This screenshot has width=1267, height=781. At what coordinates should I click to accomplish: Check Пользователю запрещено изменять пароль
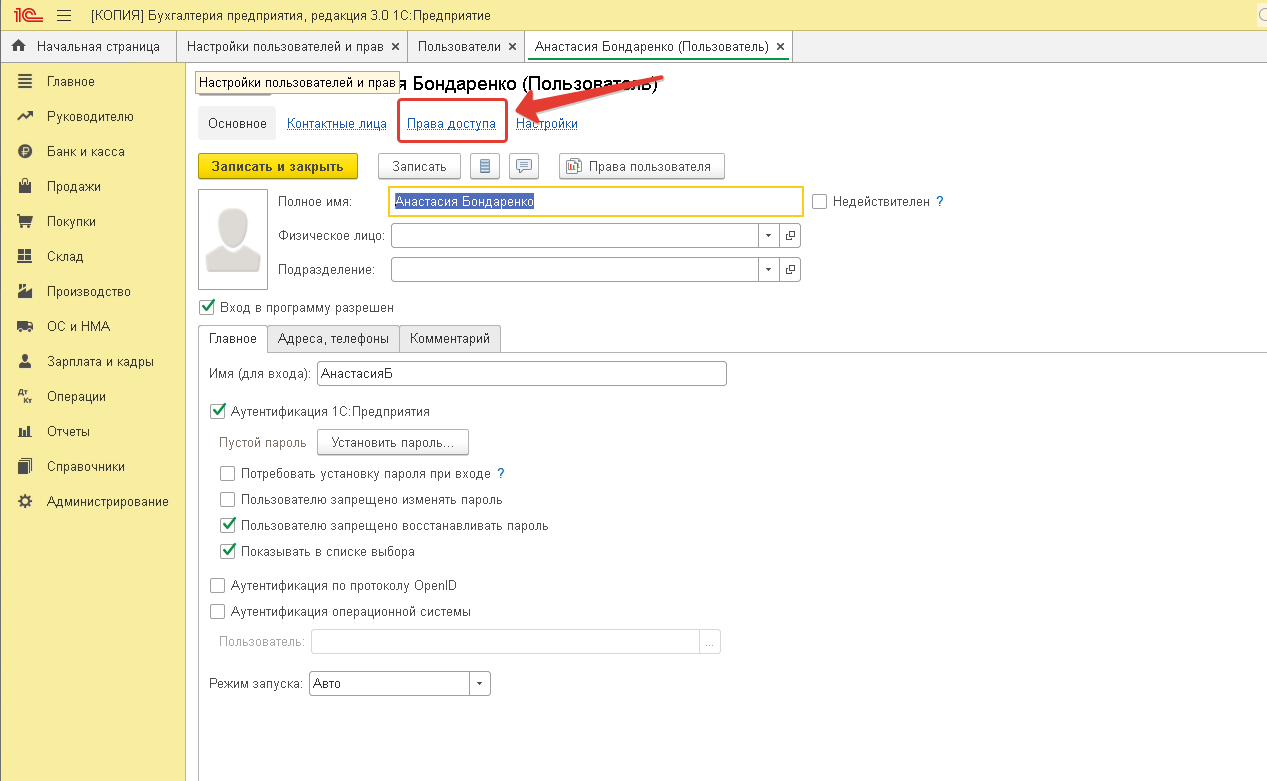click(228, 499)
